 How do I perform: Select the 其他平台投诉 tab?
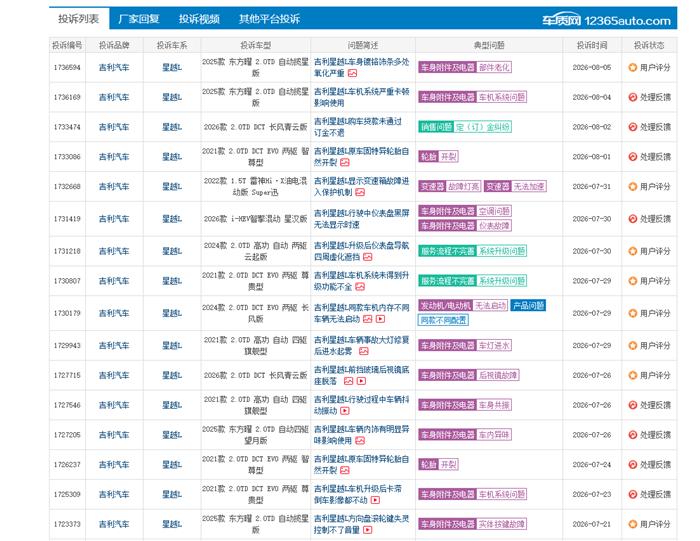tap(269, 19)
